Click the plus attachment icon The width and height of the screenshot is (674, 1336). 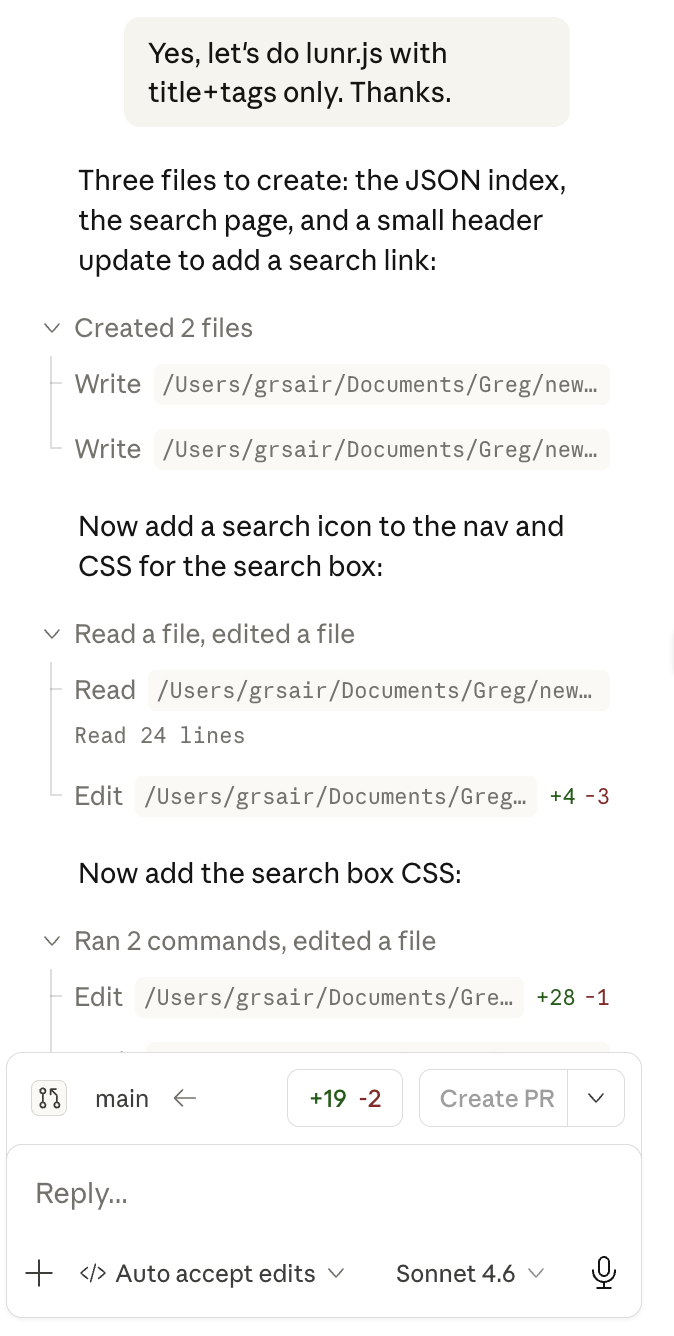pos(39,1273)
